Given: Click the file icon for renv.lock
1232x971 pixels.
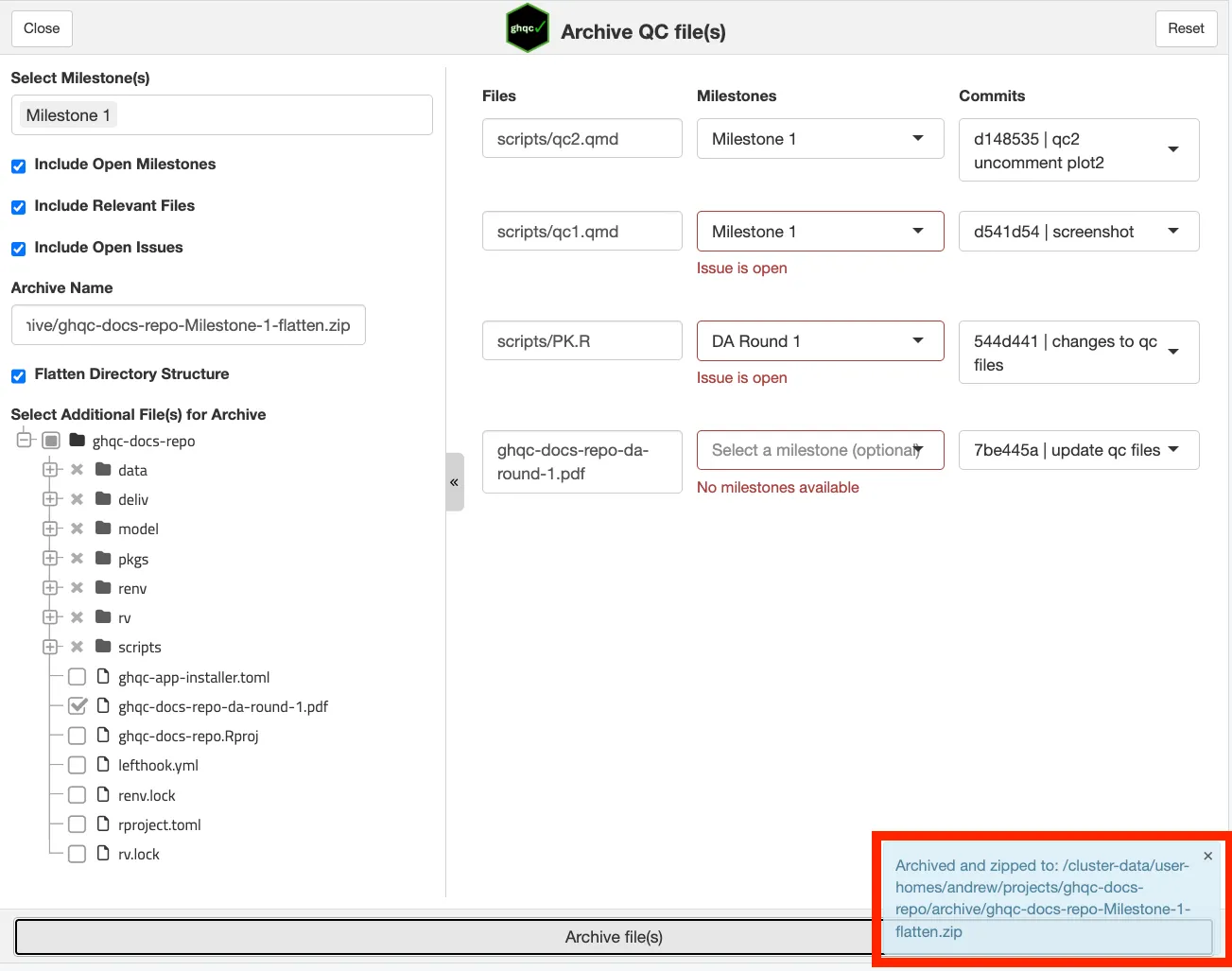Looking at the screenshot, I should pyautogui.click(x=104, y=795).
